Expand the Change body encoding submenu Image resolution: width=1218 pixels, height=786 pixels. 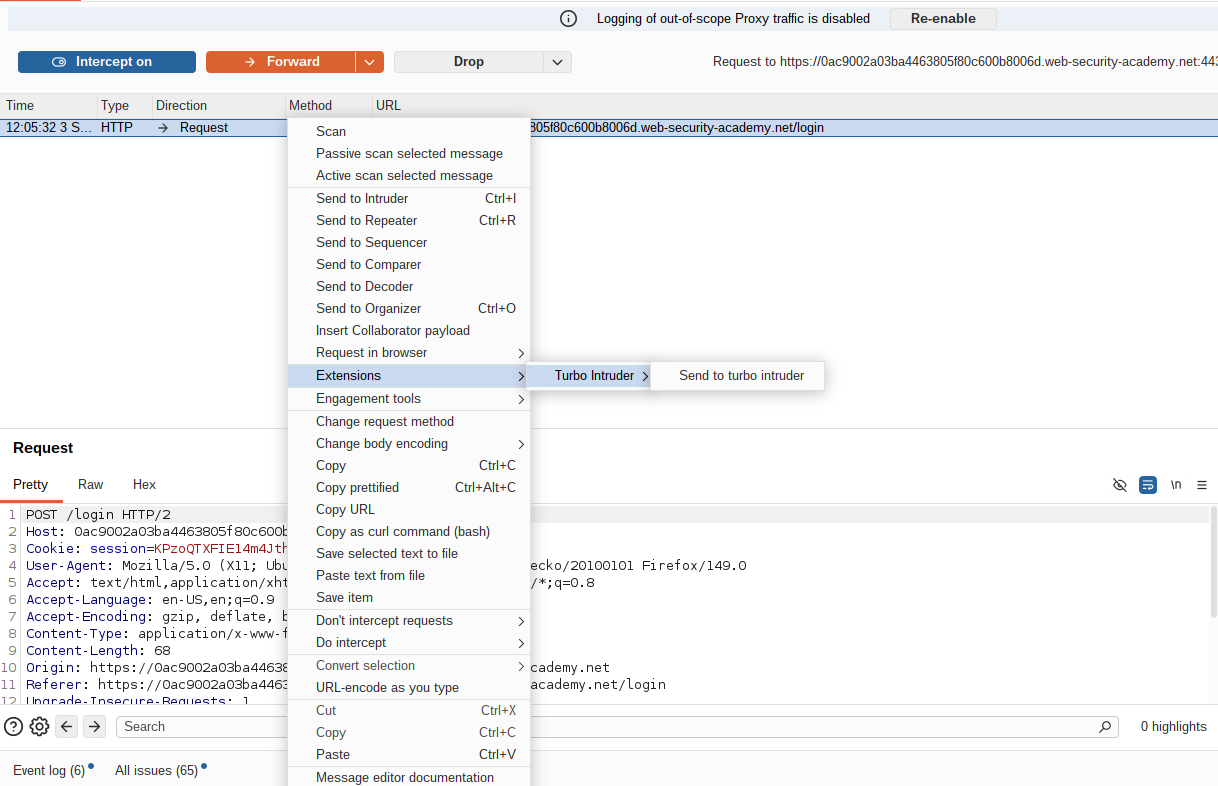coord(409,443)
